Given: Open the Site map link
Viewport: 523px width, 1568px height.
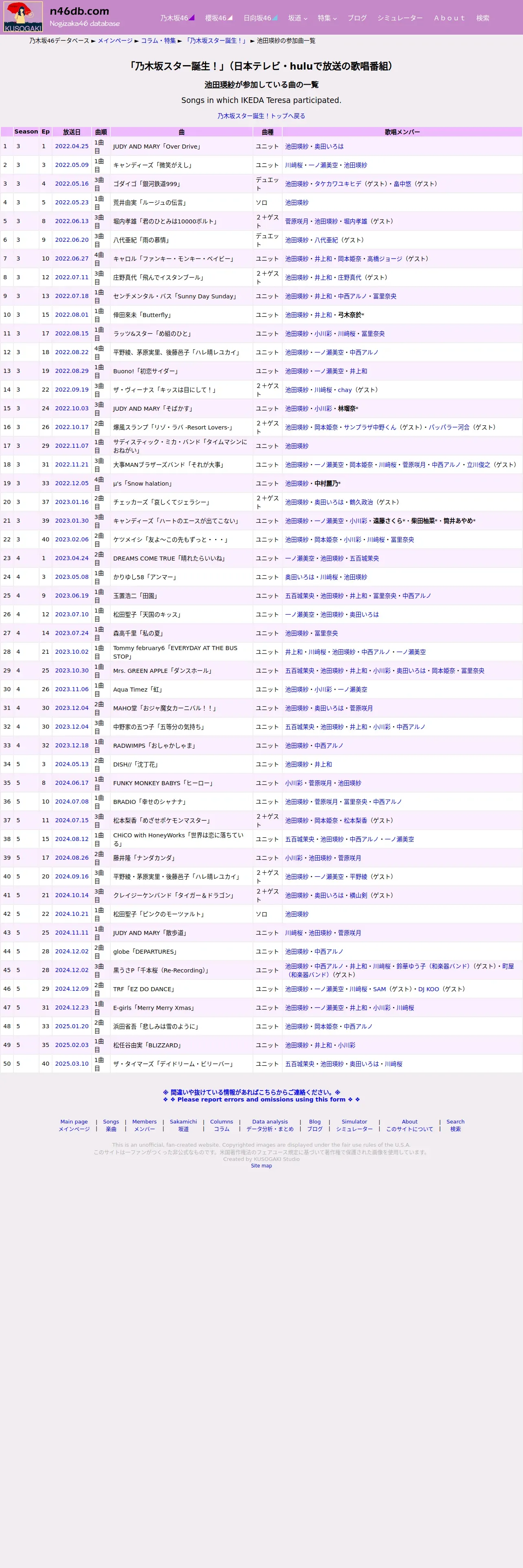Looking at the screenshot, I should coord(261,1166).
